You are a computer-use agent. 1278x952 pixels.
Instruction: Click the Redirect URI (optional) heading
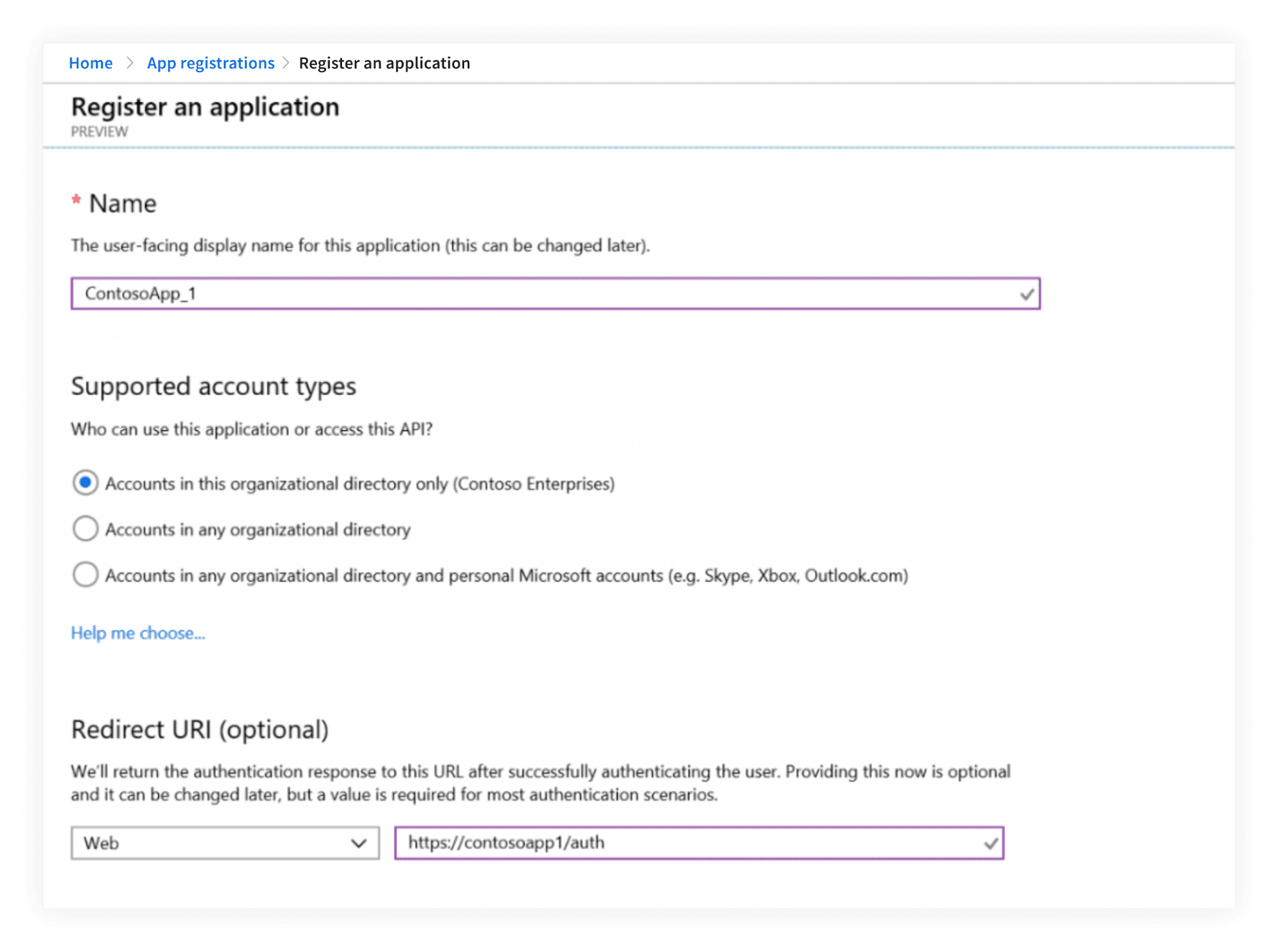[199, 730]
